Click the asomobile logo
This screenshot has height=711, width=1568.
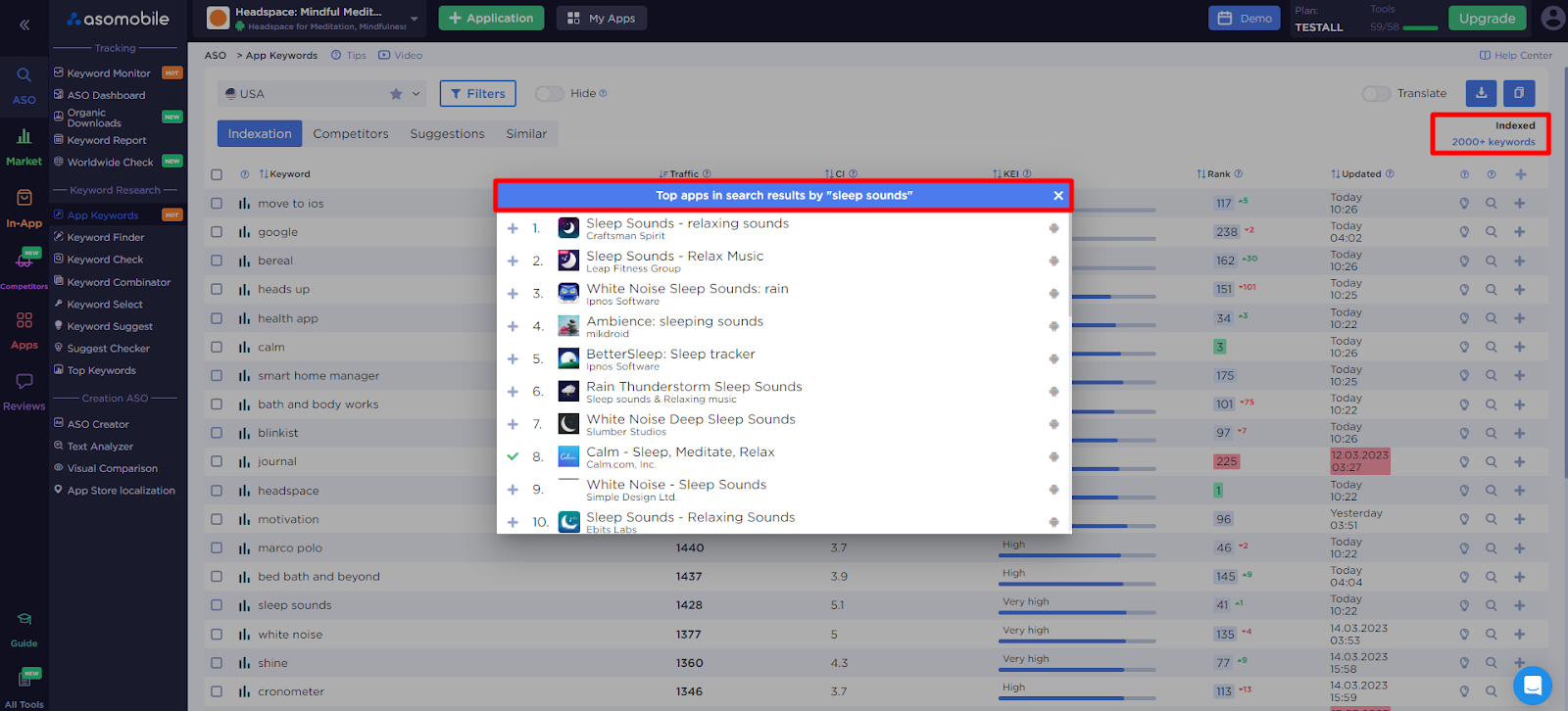coord(118,19)
